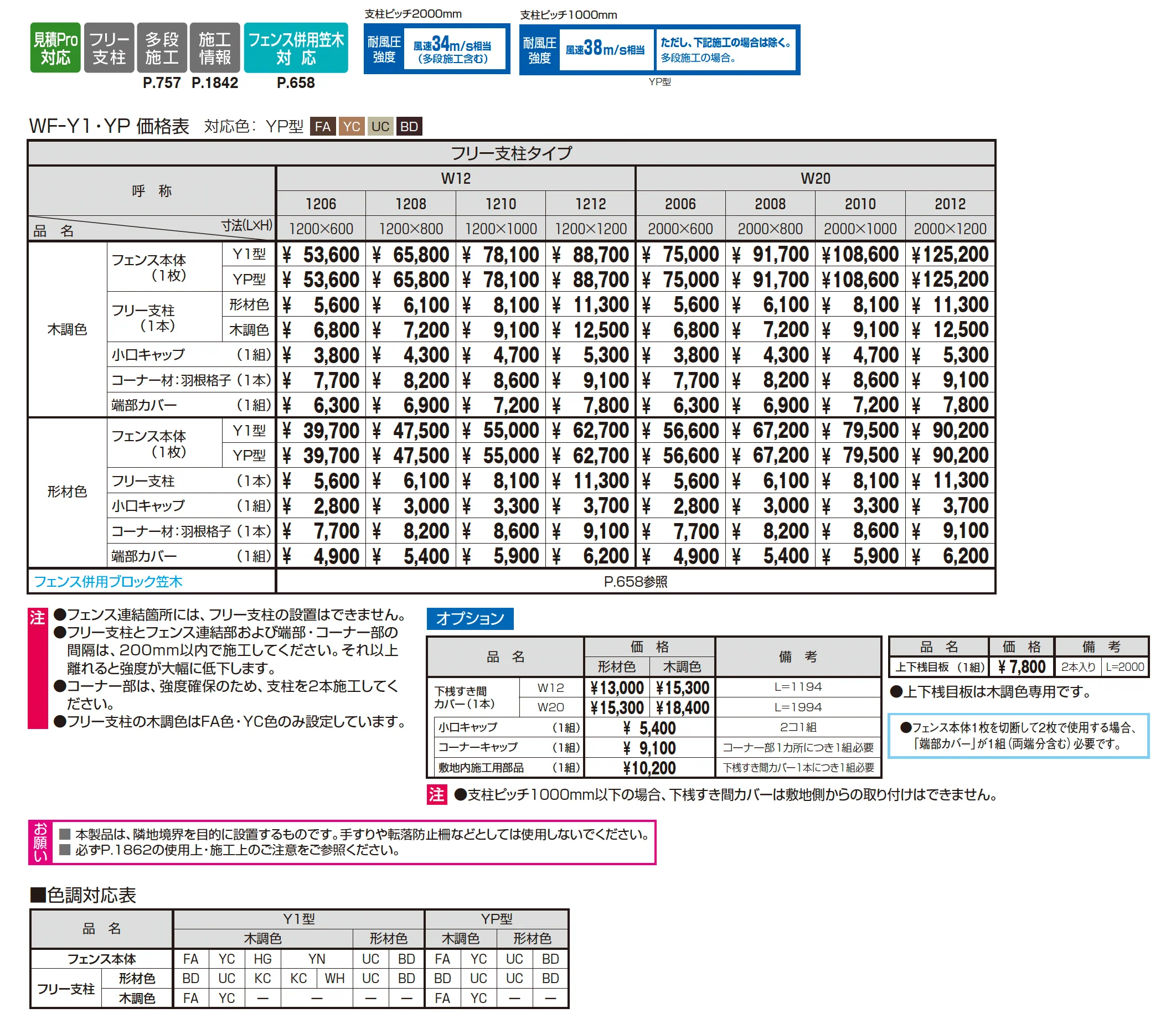Select the 多段施工 badge
The height and width of the screenshot is (1034, 1176).
(162, 48)
